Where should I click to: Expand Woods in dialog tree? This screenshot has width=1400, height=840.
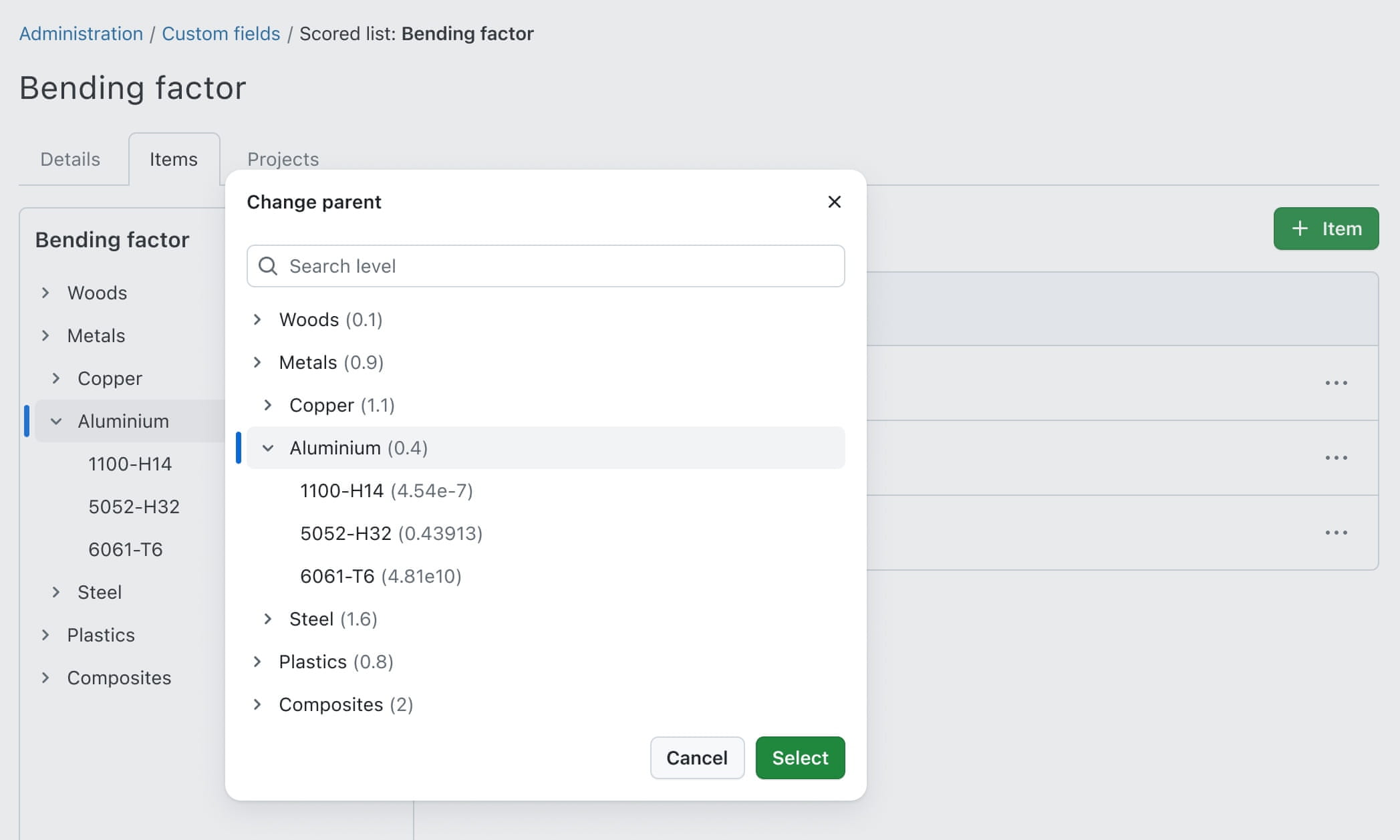[x=257, y=319]
